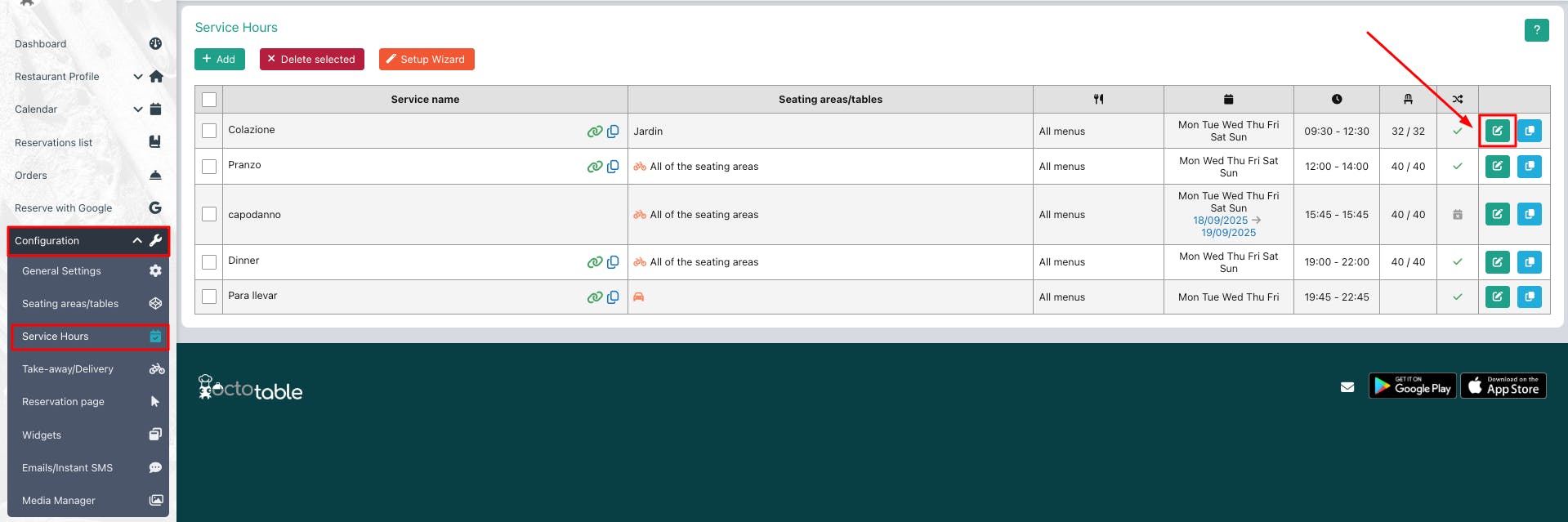This screenshot has height=522, width=1568.
Task: Expand the Restaurant Profile menu
Action: (88, 77)
